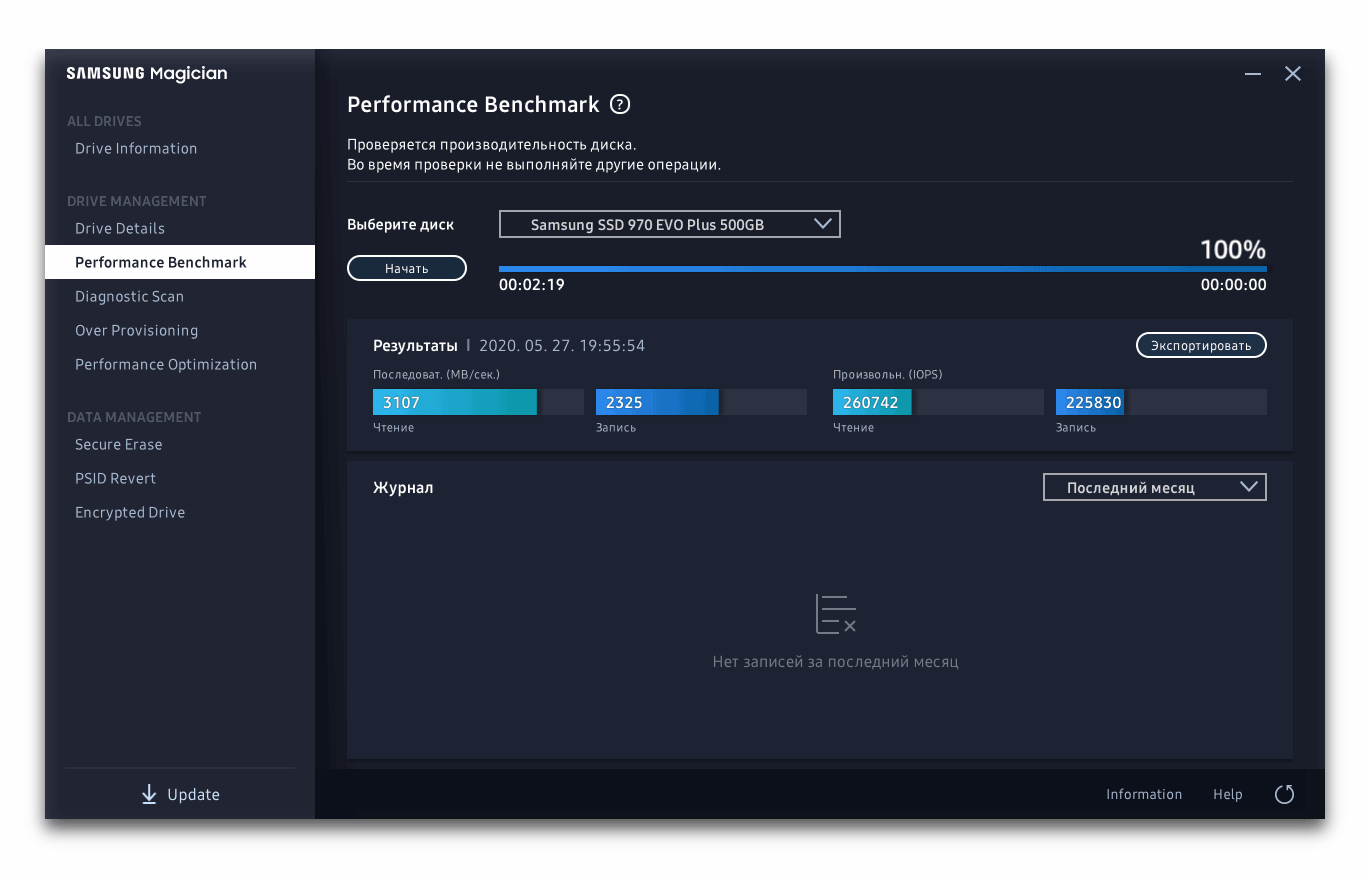
Task: Close the Samsung Magician window
Action: pos(1293,74)
